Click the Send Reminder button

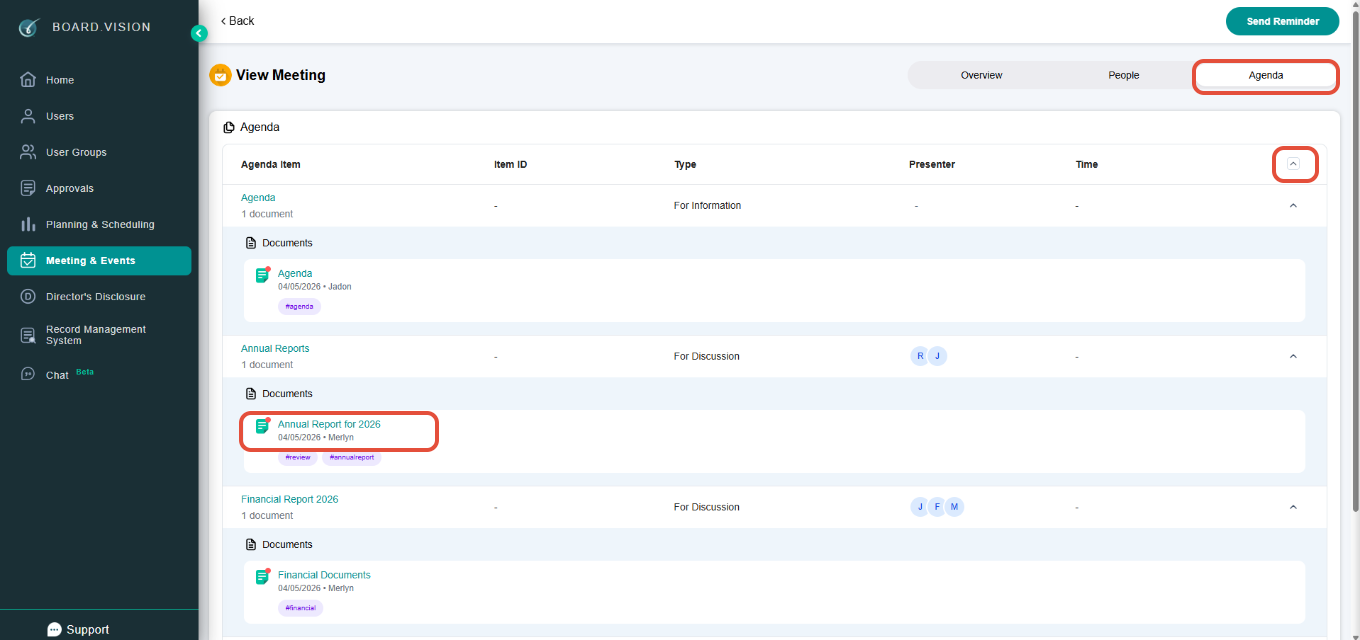(1282, 21)
